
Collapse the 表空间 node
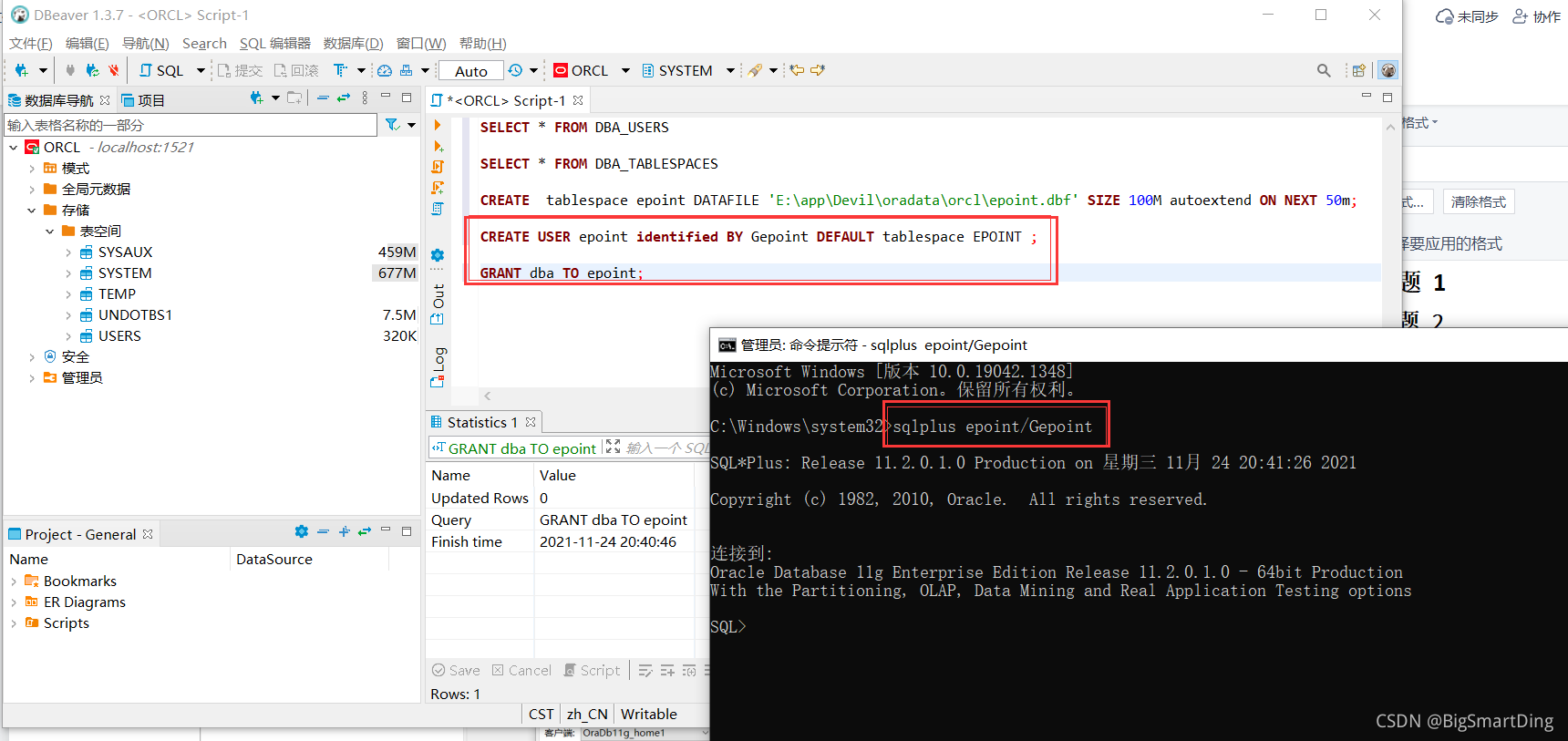[x=50, y=232]
